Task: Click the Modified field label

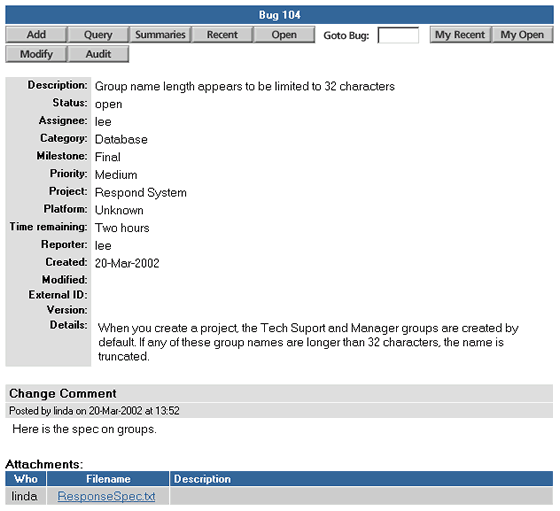Action: pyautogui.click(x=65, y=280)
